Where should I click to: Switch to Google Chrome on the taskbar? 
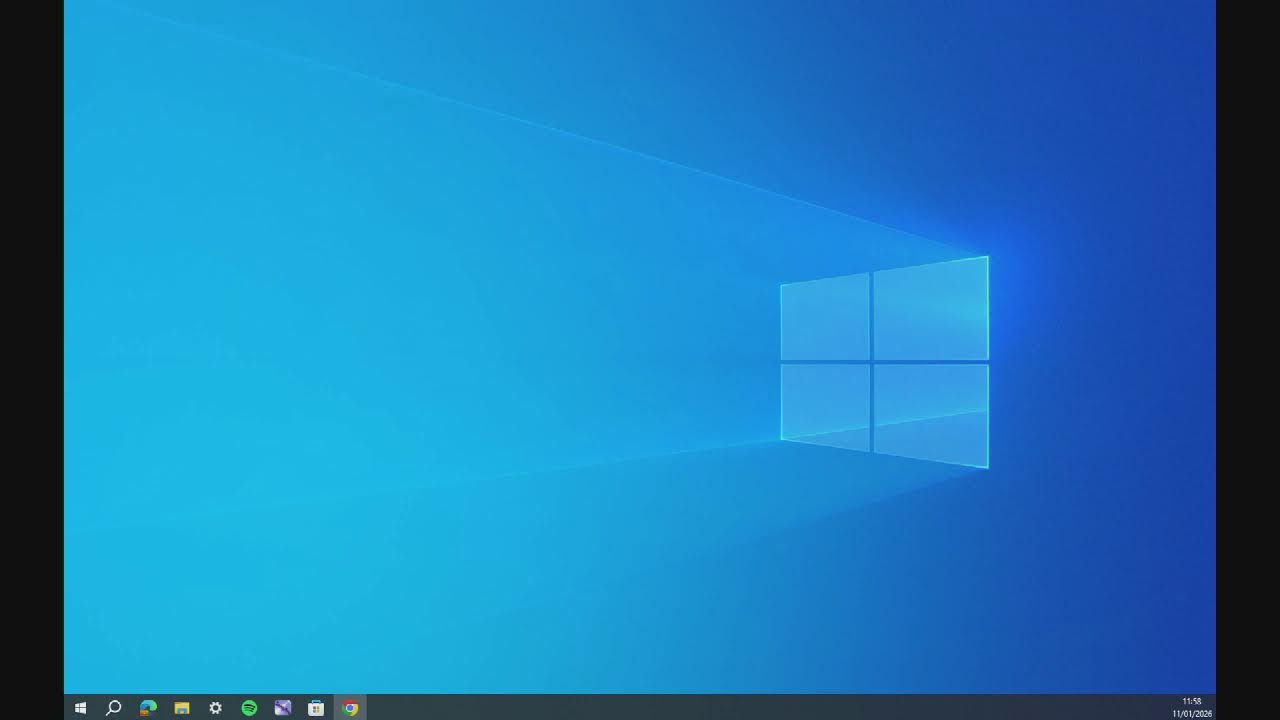click(x=350, y=708)
